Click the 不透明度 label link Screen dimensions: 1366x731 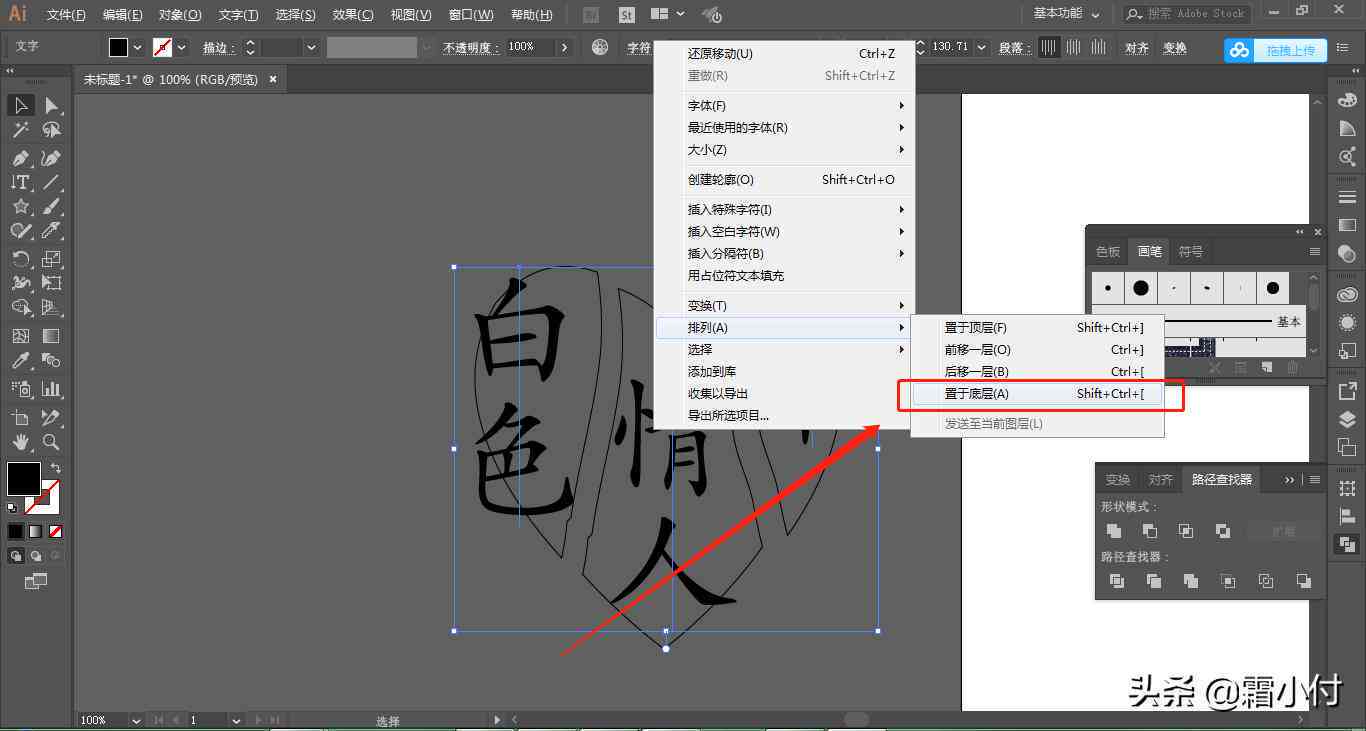point(472,48)
